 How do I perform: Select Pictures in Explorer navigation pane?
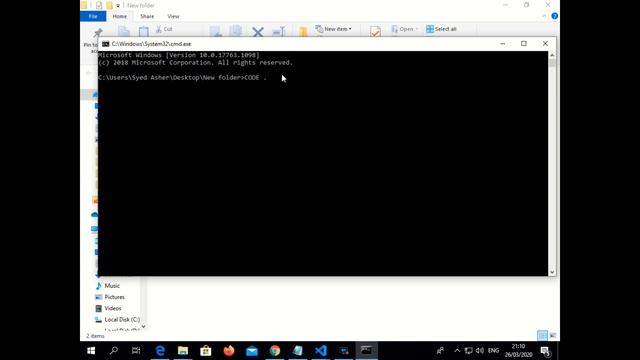point(114,297)
